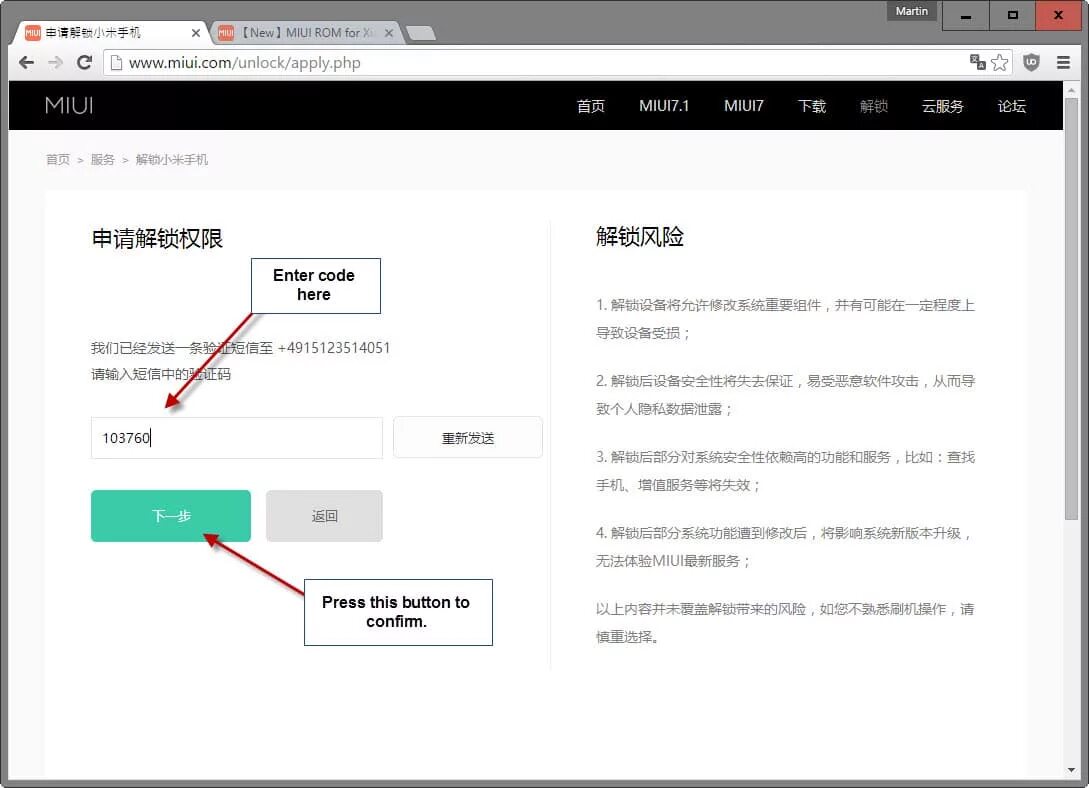This screenshot has width=1089, height=788.
Task: Click the 解锁小米手机 breadcrumb
Action: (172, 160)
